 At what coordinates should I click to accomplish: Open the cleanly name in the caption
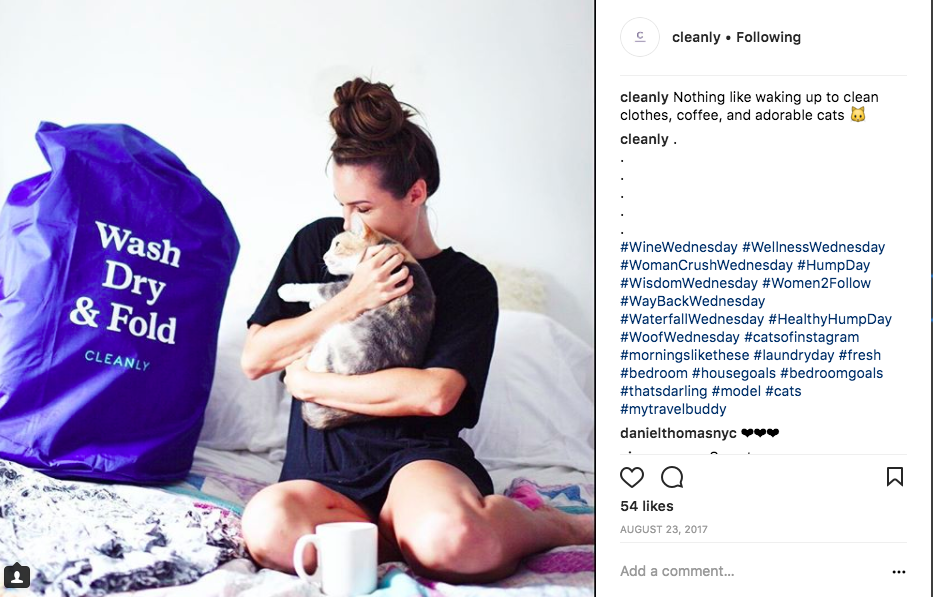click(644, 97)
